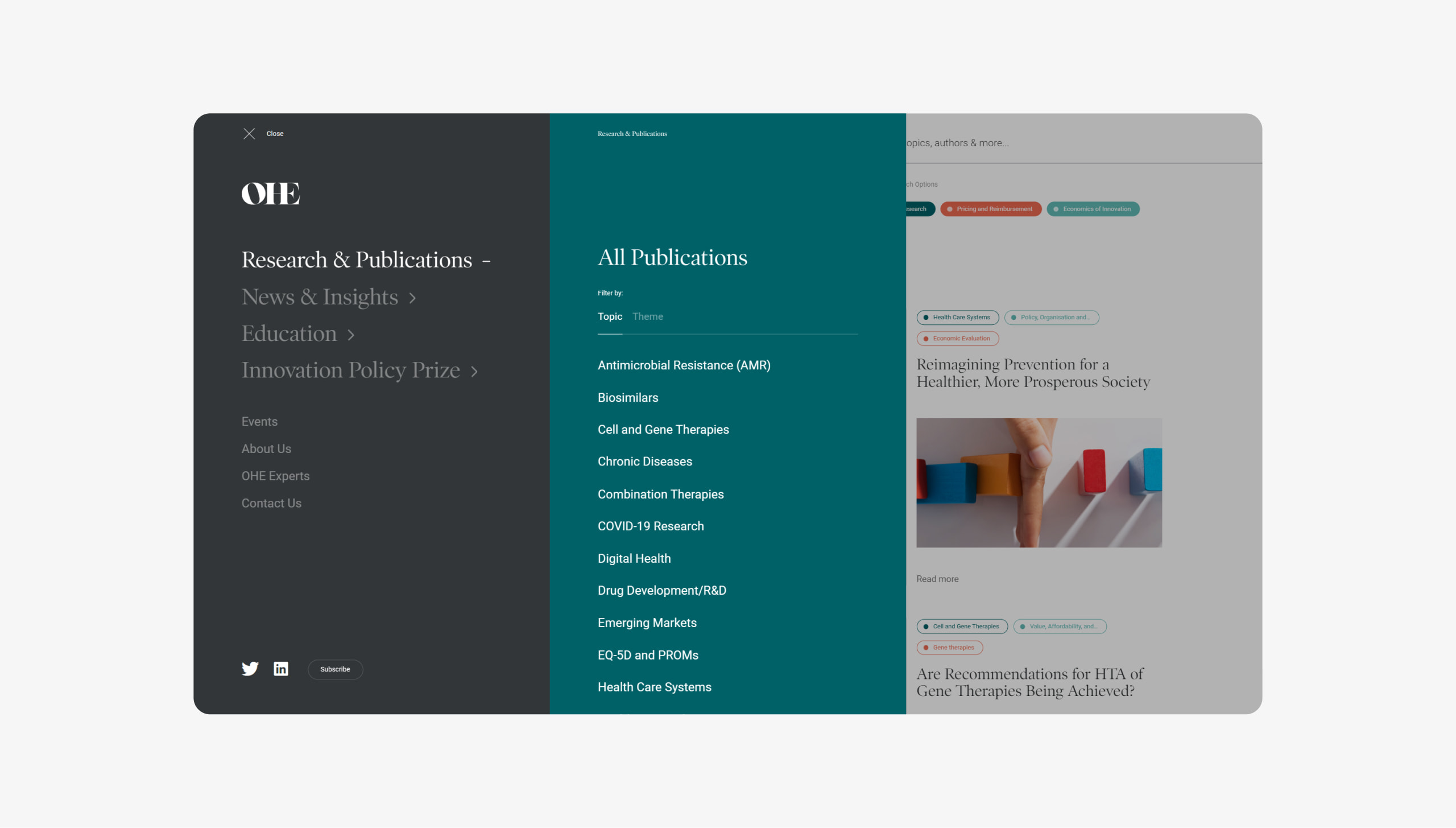Select the Digital Health topic
Image resolution: width=1456 pixels, height=828 pixels.
pyautogui.click(x=634, y=559)
